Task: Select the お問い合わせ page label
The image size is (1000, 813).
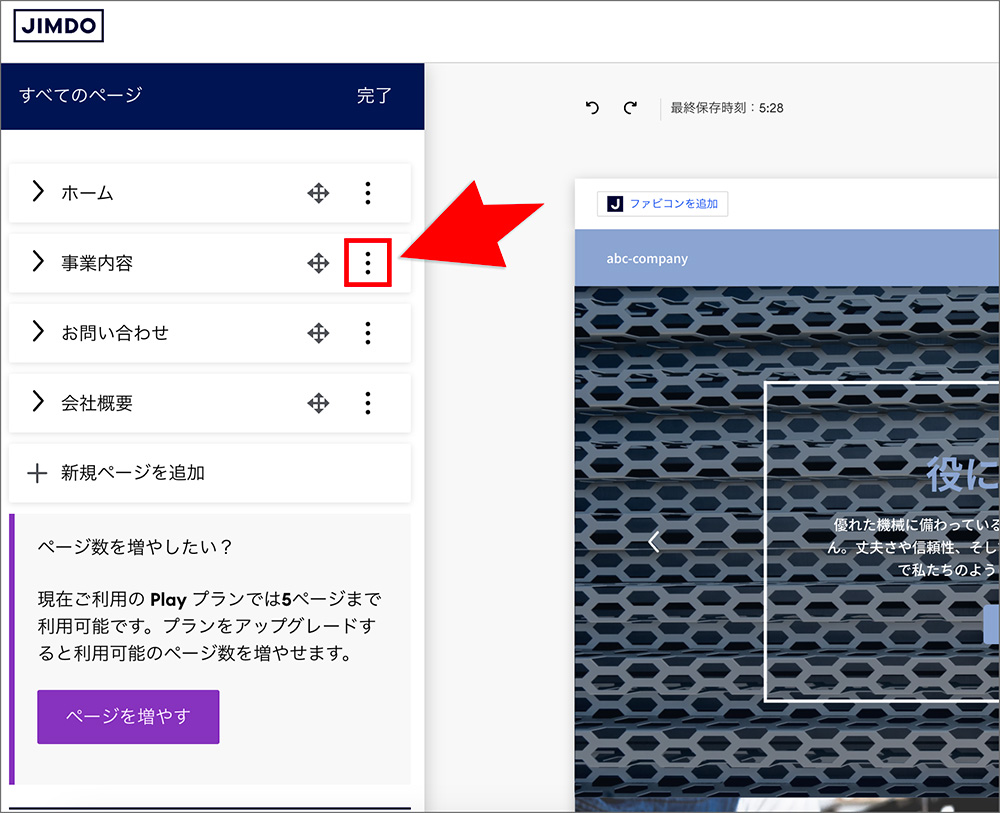Action: [115, 333]
